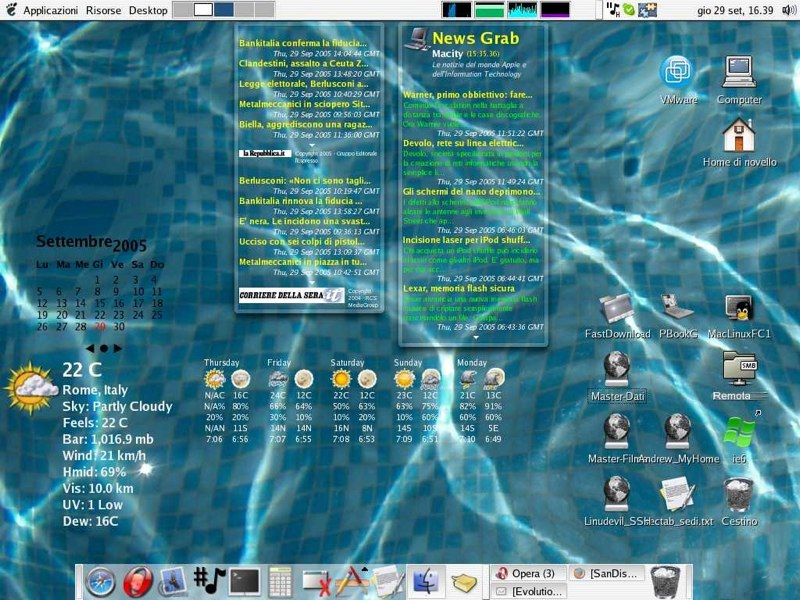This screenshot has height=600, width=800.
Task: Launch the calculator icon in the dock
Action: [x=280, y=582]
